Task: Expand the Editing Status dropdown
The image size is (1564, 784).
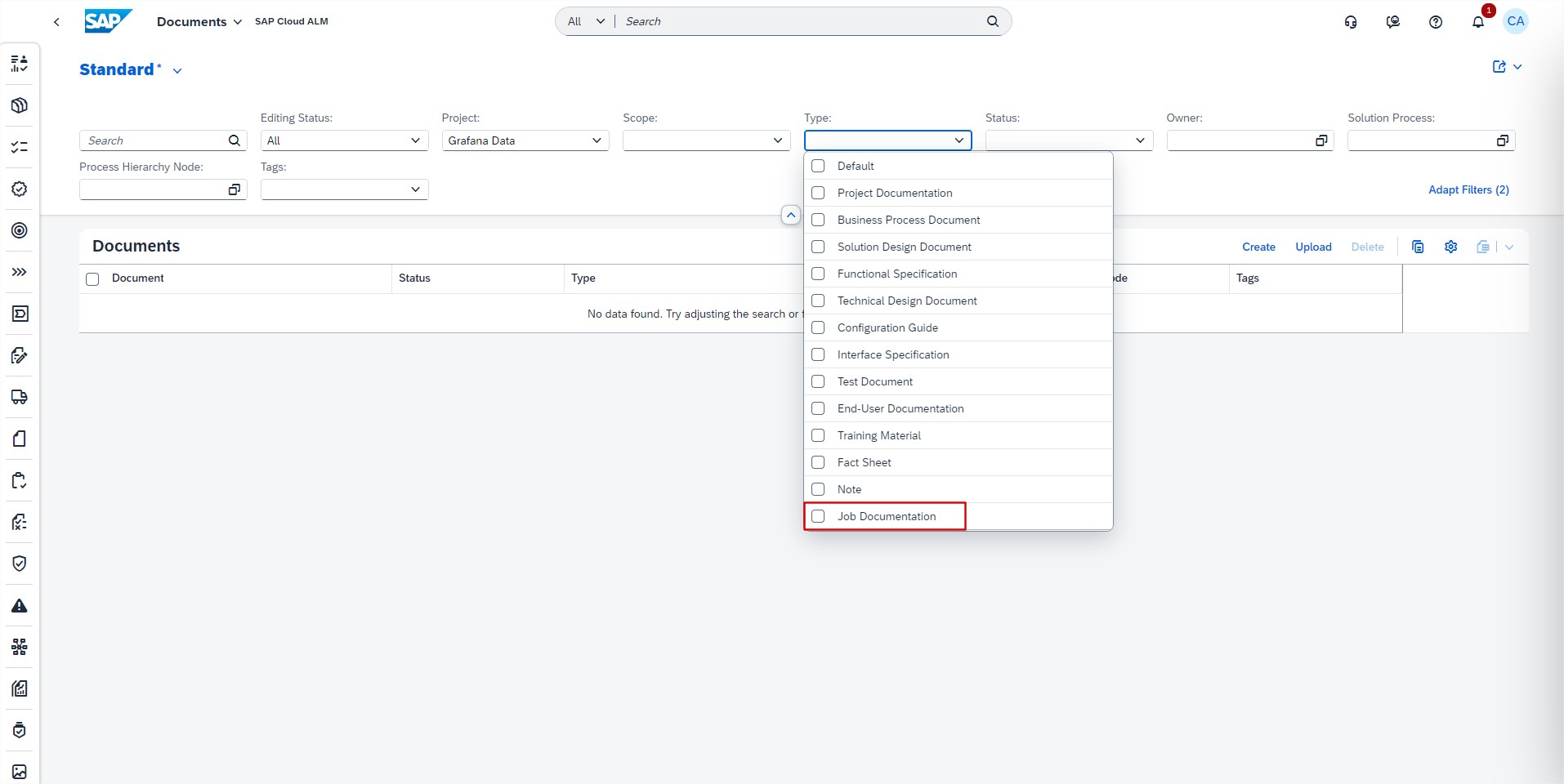Action: (343, 140)
